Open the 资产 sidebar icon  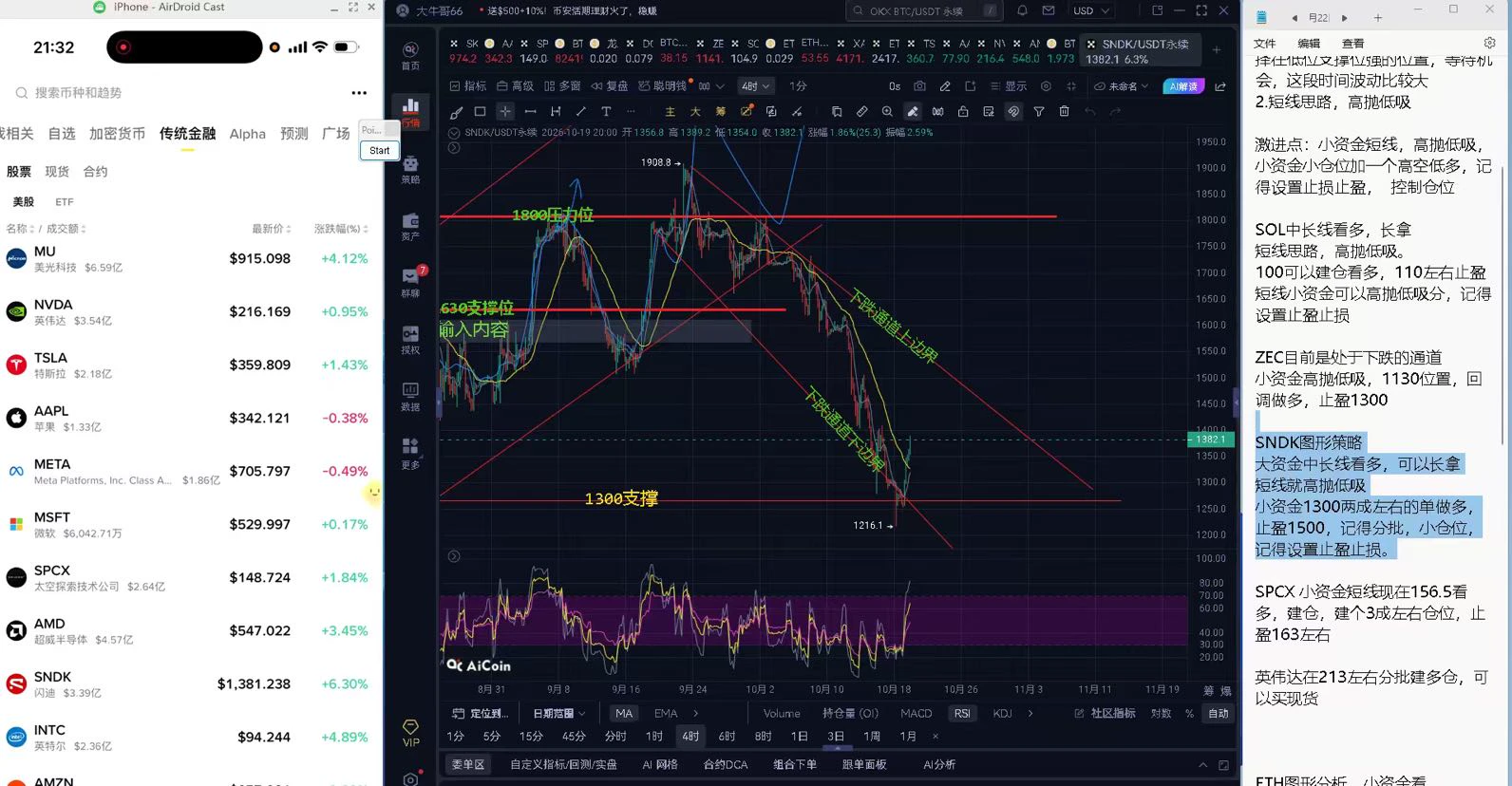tap(410, 226)
